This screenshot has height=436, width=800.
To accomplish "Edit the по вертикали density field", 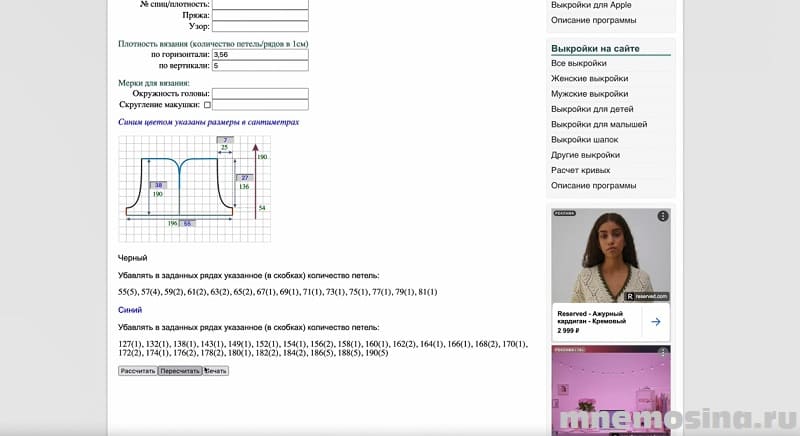I will tap(260, 66).
